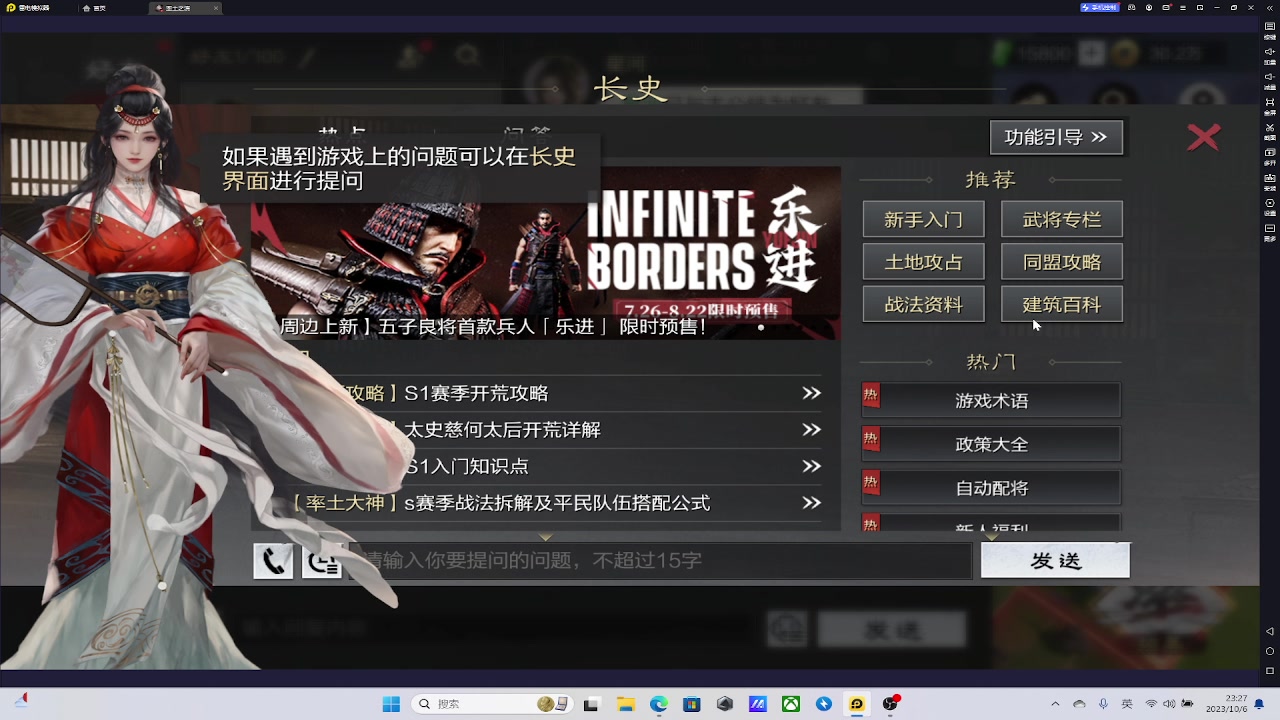Open the emulator hamburger menu icon
Image resolution: width=1280 pixels, height=720 pixels.
point(1184,7)
